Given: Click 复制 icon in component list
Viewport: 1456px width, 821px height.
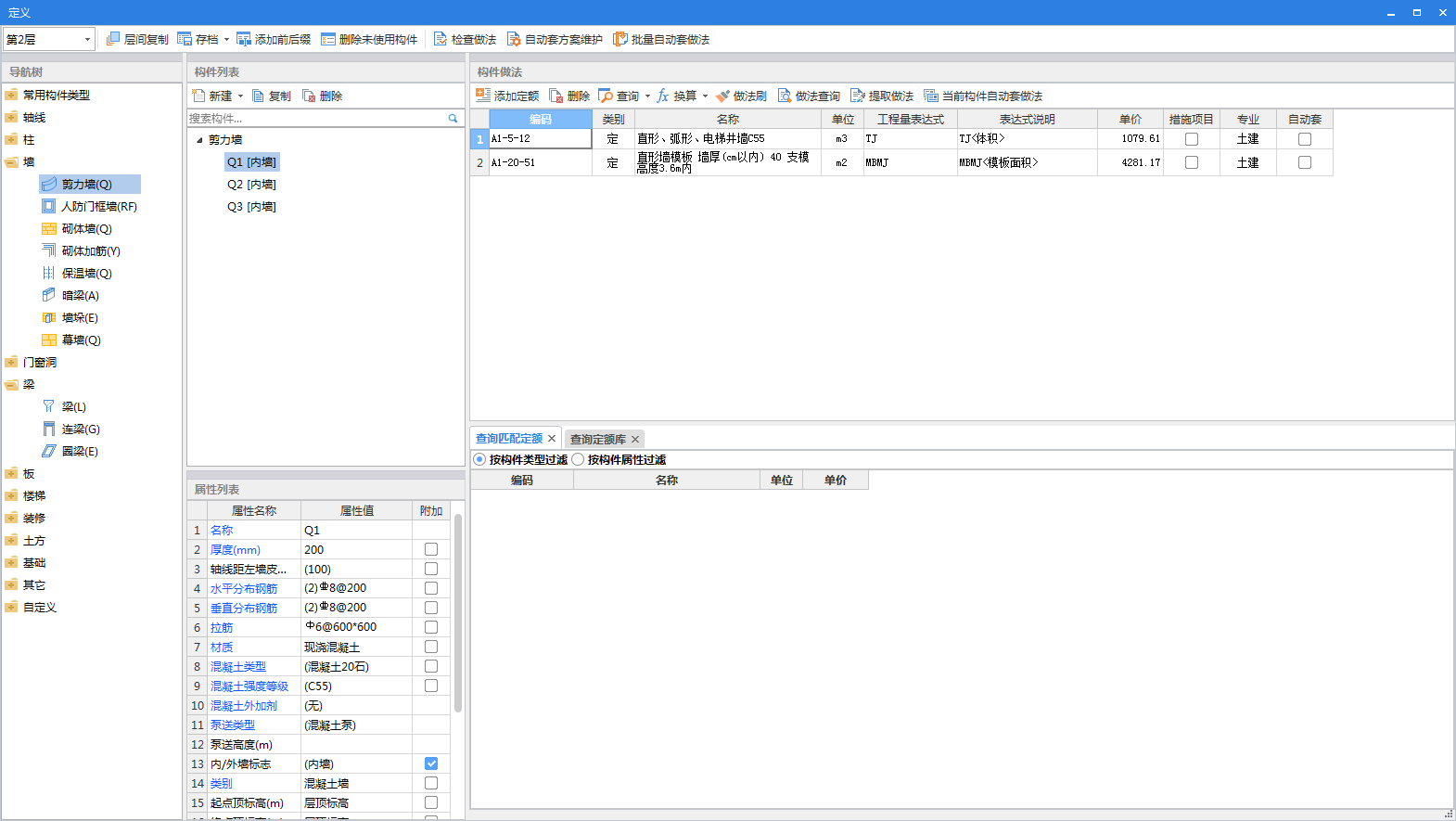Looking at the screenshot, I should pos(259,96).
